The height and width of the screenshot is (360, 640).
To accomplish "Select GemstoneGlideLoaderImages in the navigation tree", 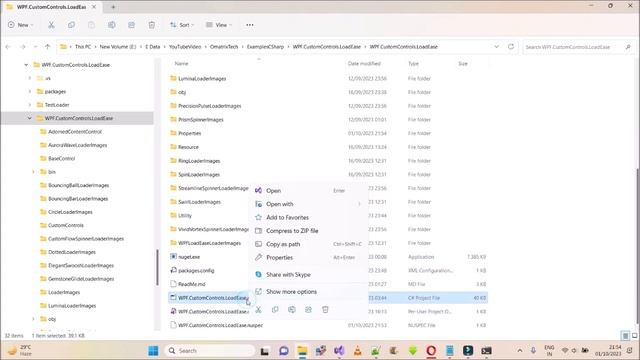I will (x=81, y=279).
